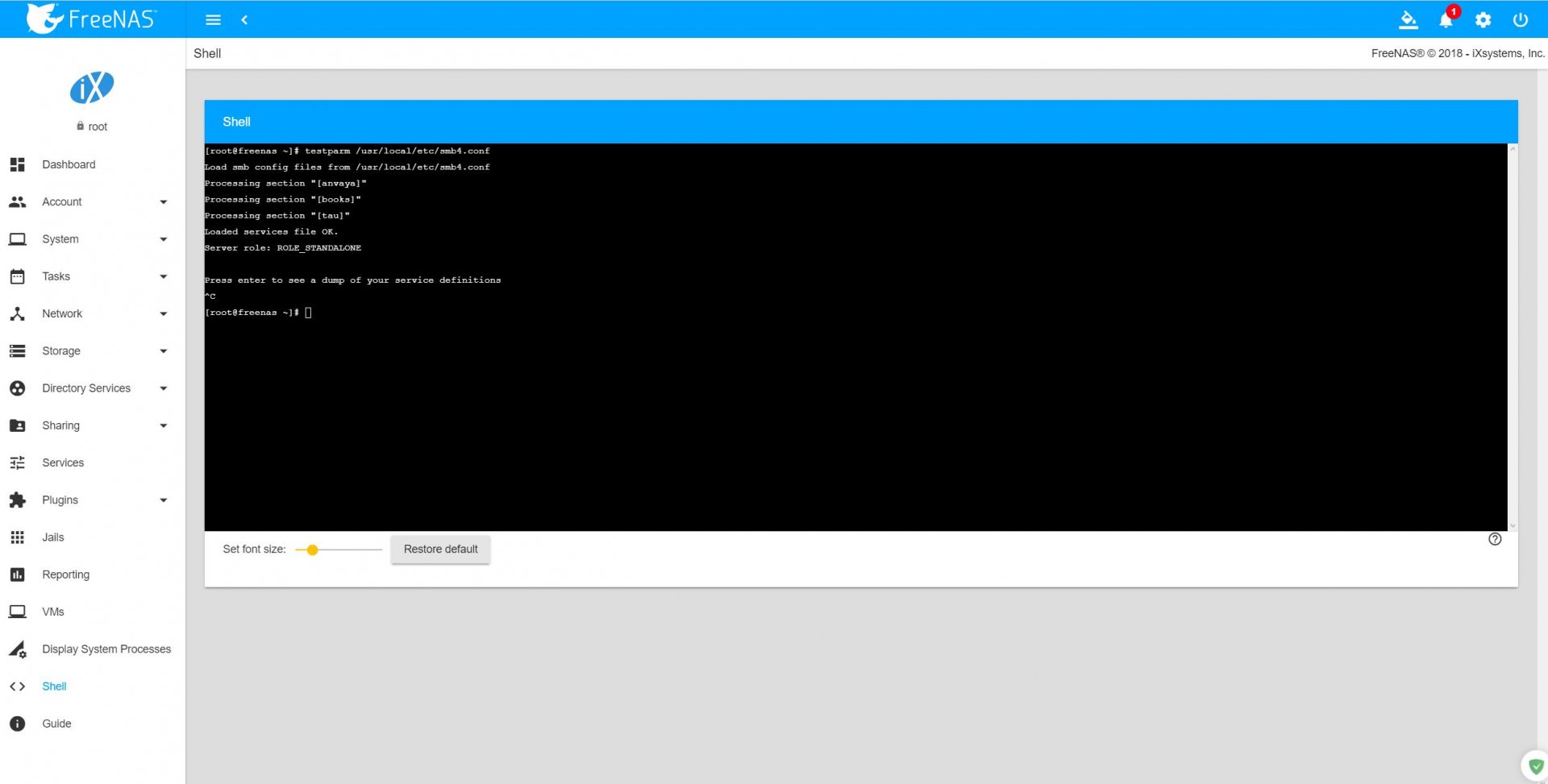This screenshot has width=1548, height=784.
Task: Open the settings gear menu
Action: [1483, 19]
